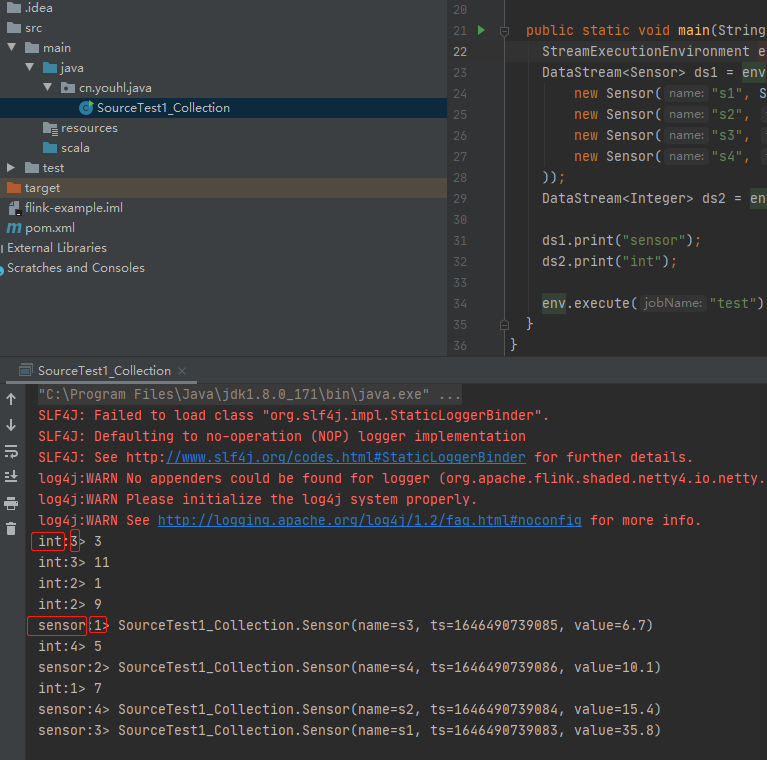The width and height of the screenshot is (767, 760).
Task: Click Scroll to End console icon
Action: pos(11,476)
